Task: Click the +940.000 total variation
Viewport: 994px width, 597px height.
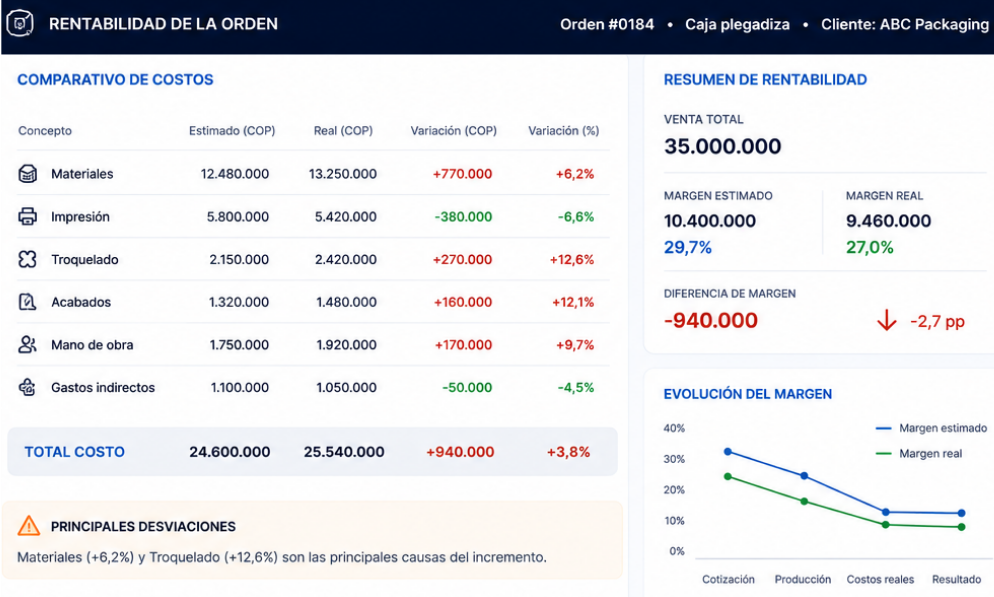Action: [460, 452]
